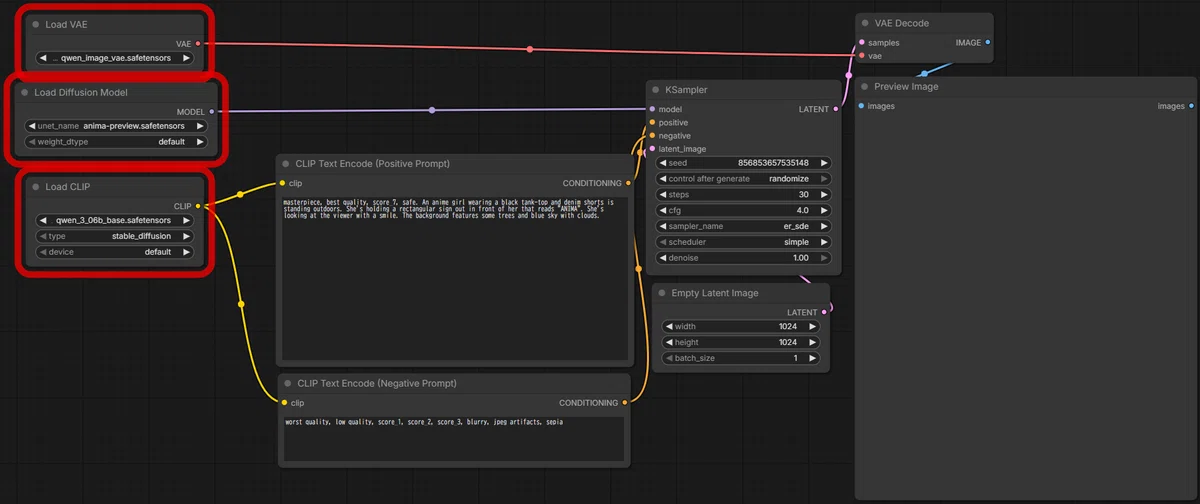Click the clip input socket on Negative Prompt node
The image size is (1200, 504).
coord(284,403)
